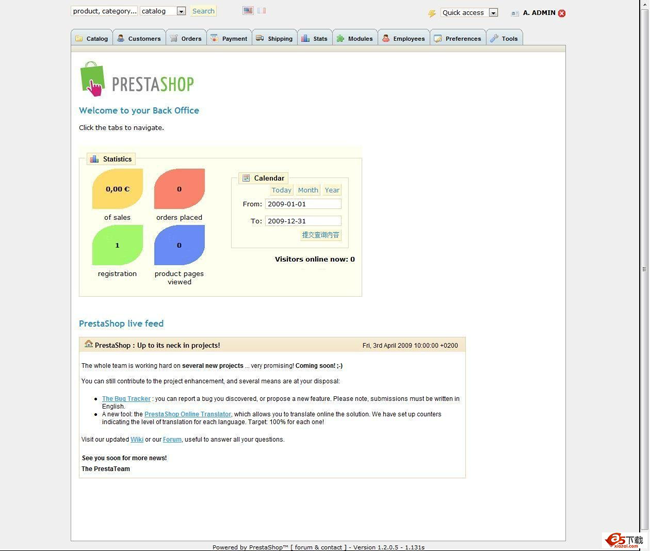Image resolution: width=650 pixels, height=551 pixels.
Task: Click the Customers person icon
Action: 121,38
